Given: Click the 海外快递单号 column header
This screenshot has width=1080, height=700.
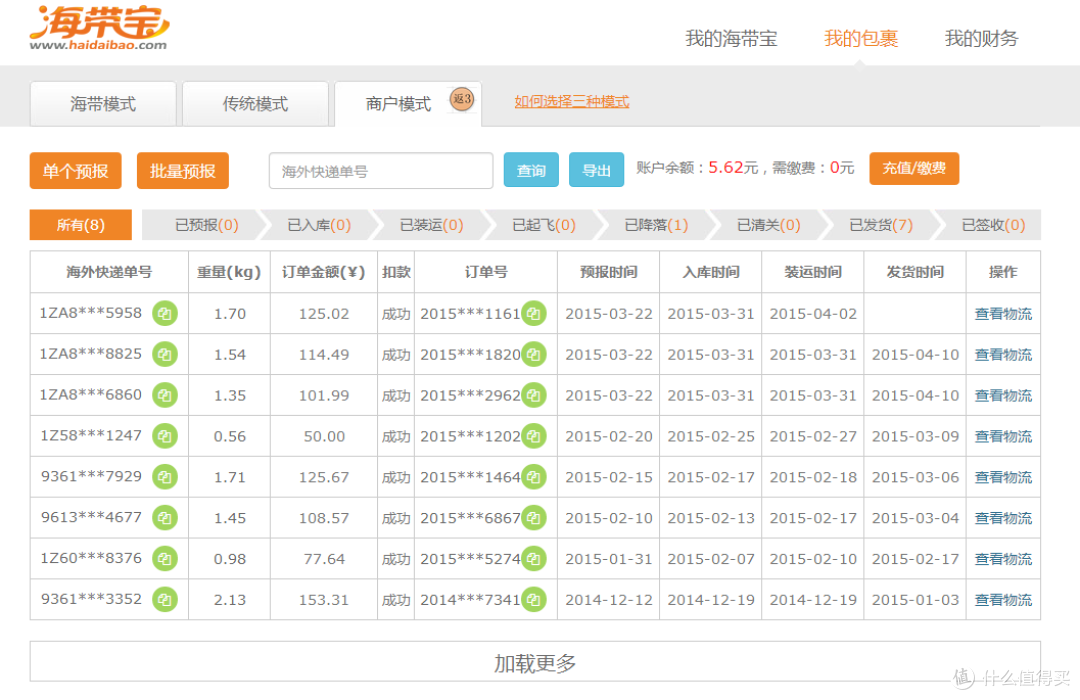Looking at the screenshot, I should [x=109, y=272].
